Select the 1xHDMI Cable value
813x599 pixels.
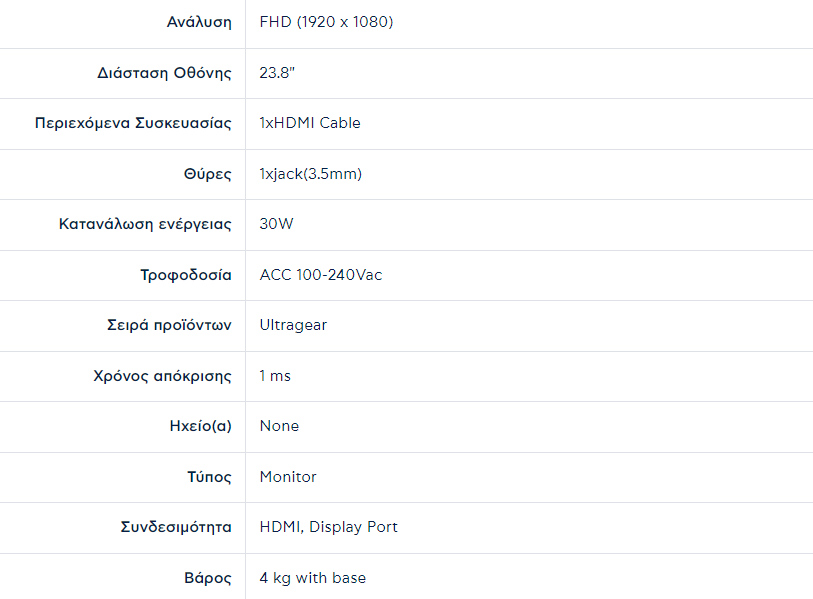pos(310,123)
